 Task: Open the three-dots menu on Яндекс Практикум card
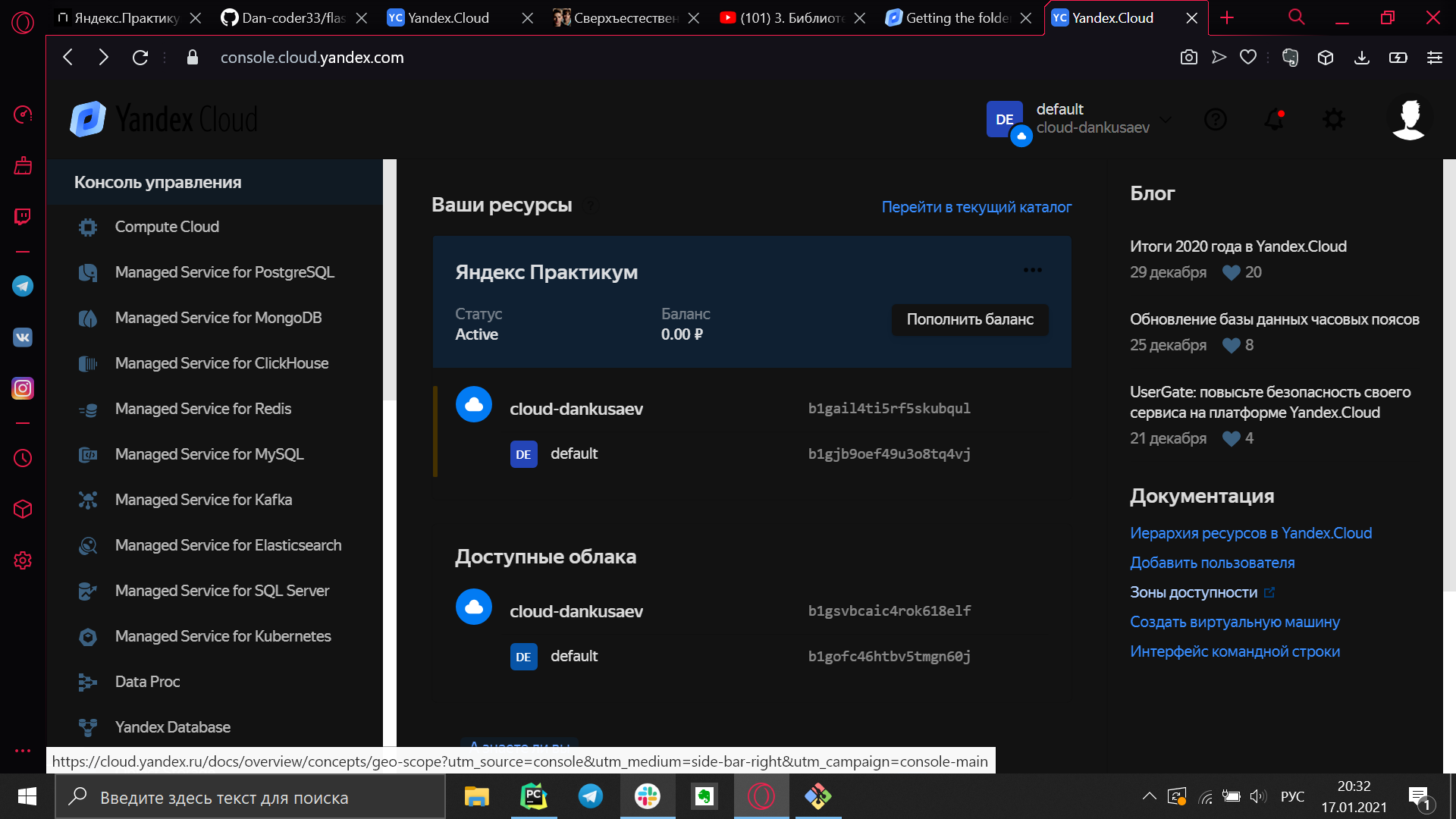click(x=1032, y=270)
